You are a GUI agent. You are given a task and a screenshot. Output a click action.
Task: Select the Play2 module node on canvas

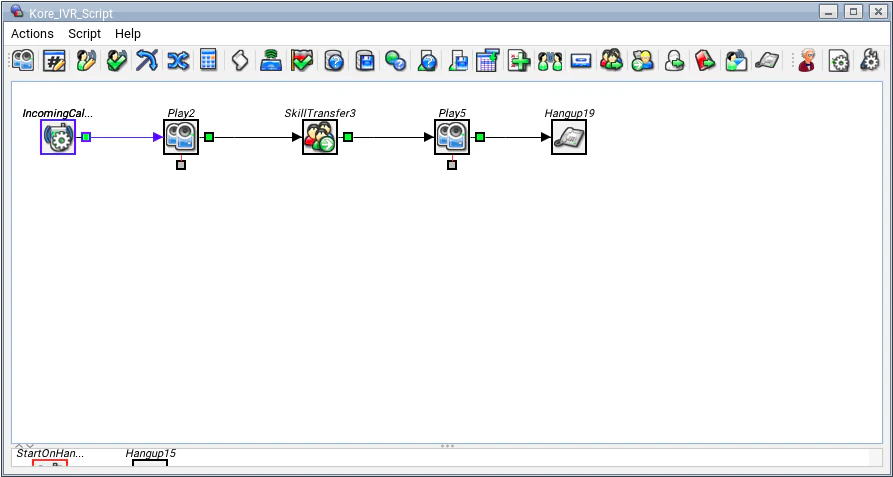point(181,137)
